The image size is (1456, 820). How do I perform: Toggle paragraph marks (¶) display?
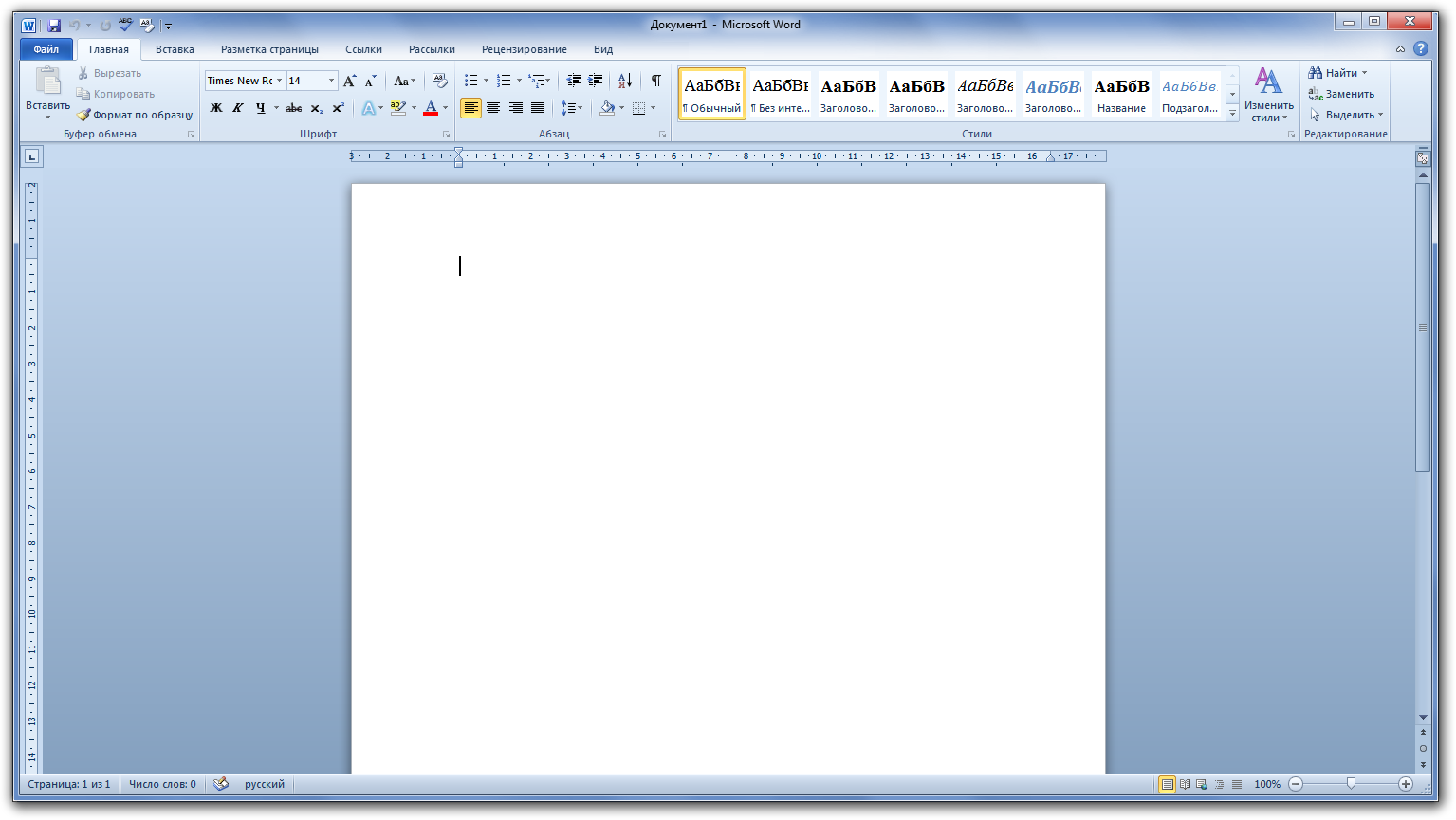(655, 81)
